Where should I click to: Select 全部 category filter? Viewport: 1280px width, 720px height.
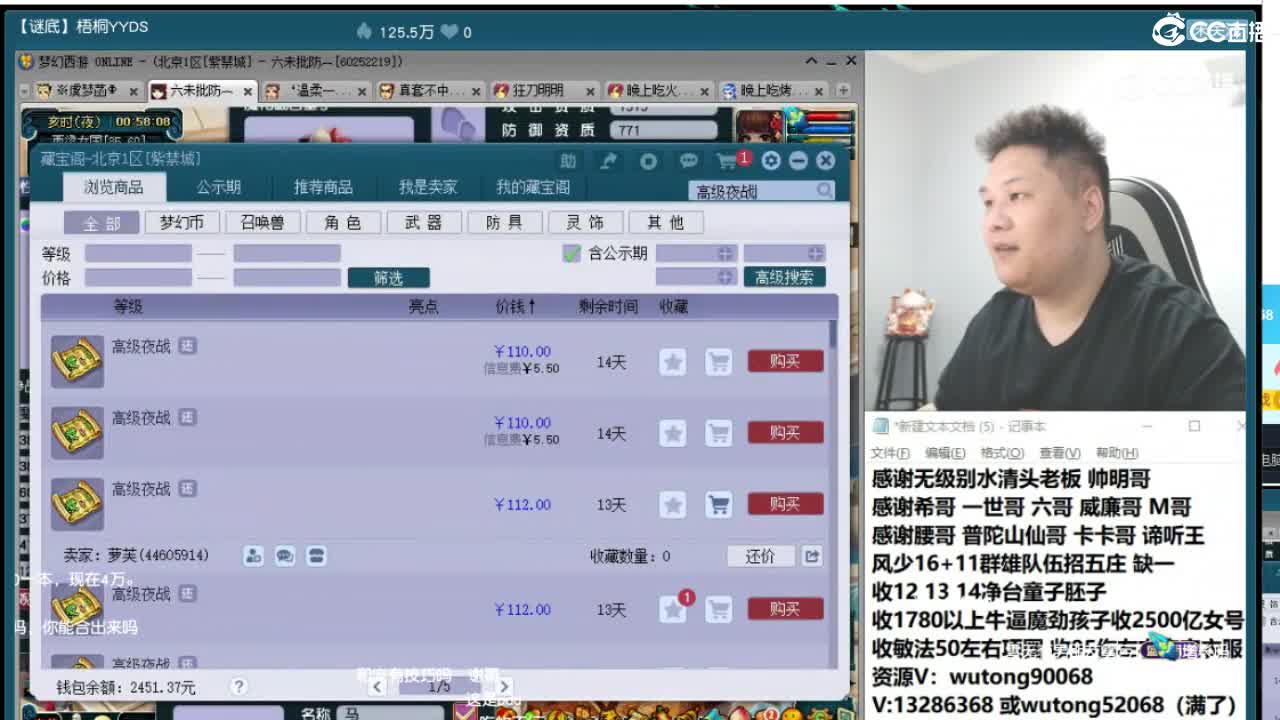[101, 222]
